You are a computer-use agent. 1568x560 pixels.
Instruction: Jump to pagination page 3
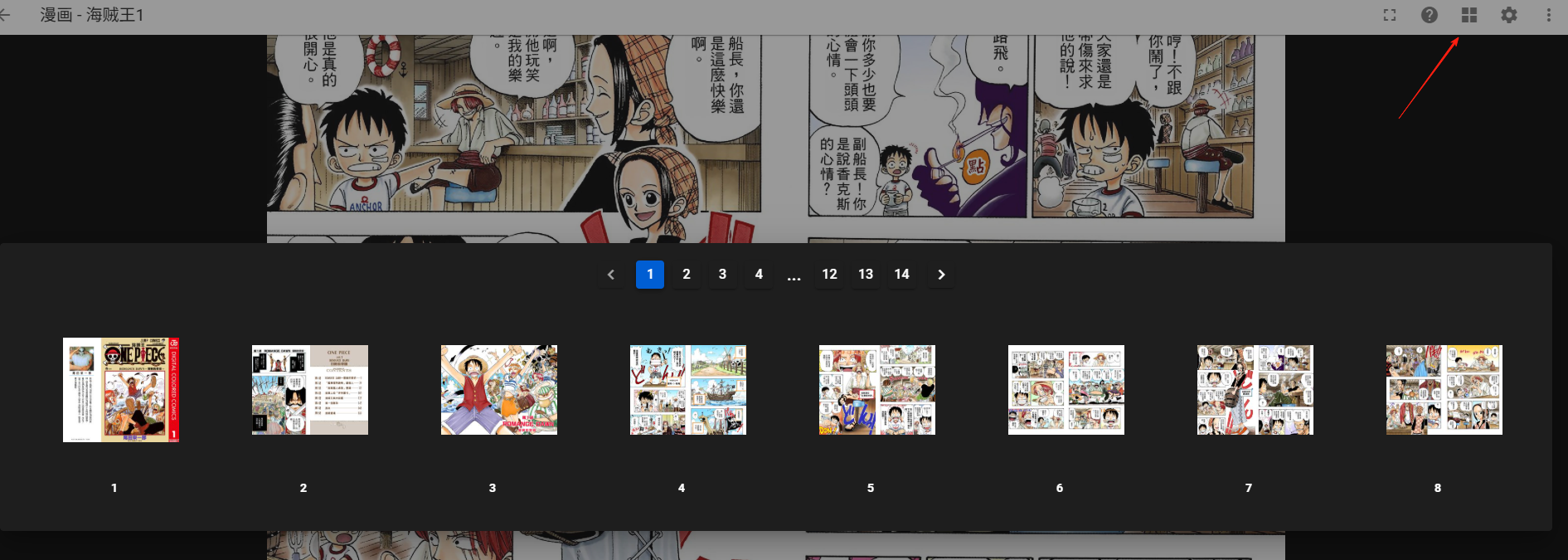(722, 275)
